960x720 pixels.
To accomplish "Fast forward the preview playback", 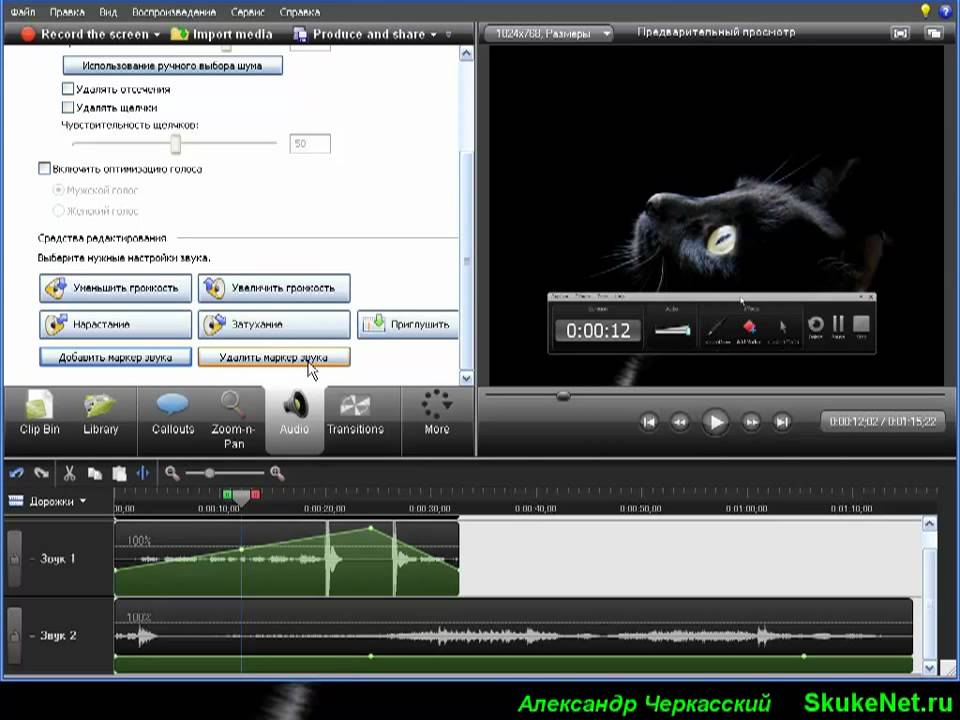I will [x=751, y=422].
